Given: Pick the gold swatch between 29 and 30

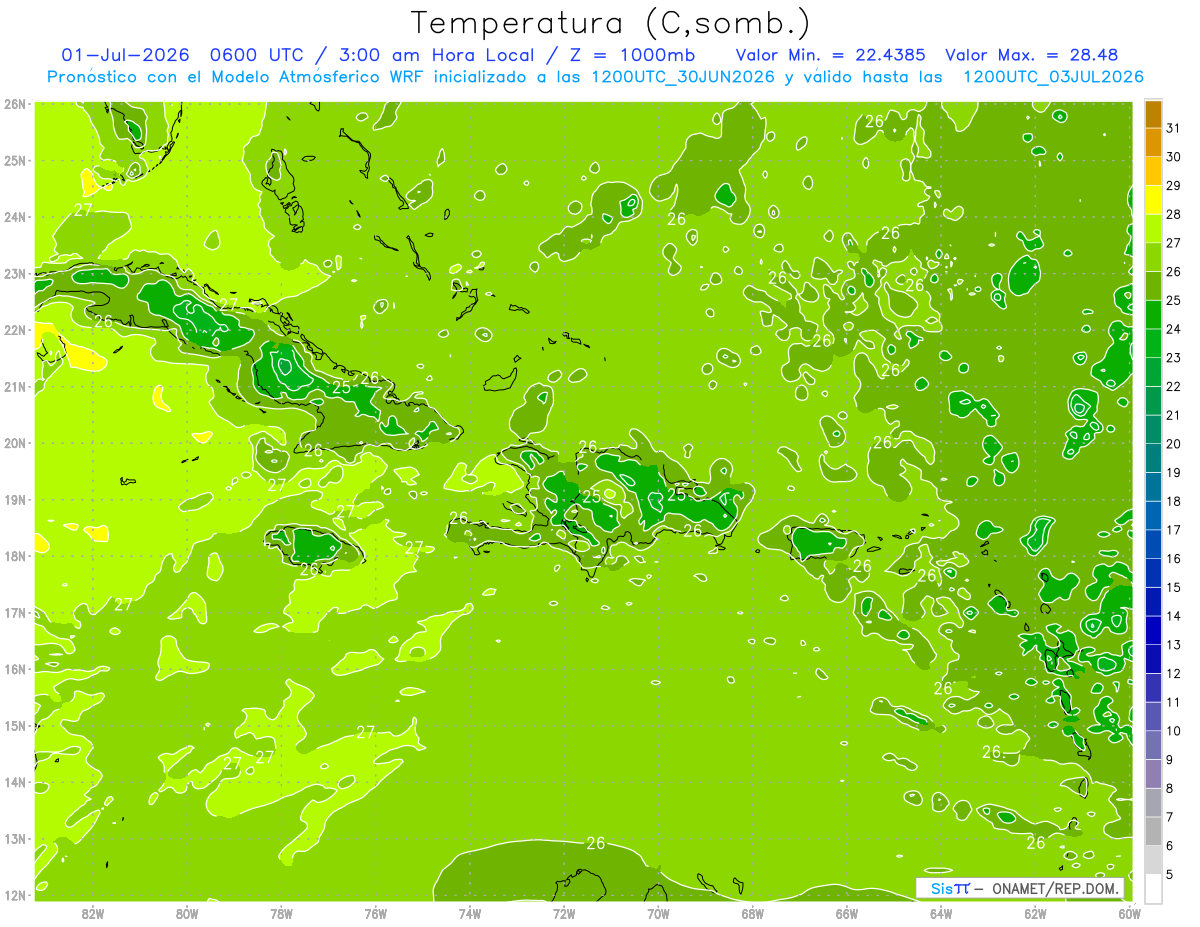Looking at the screenshot, I should (1153, 172).
